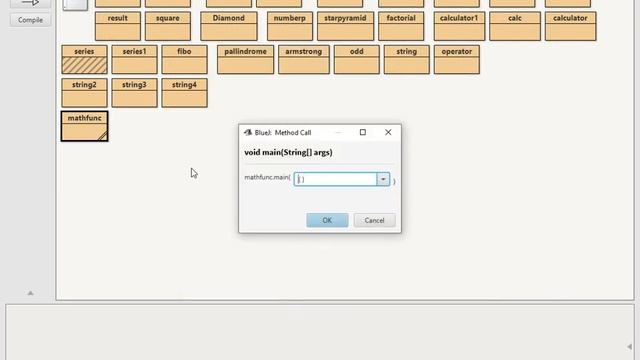This screenshot has height=360, width=640.
Task: Select the series1 class
Action: [x=134, y=60]
